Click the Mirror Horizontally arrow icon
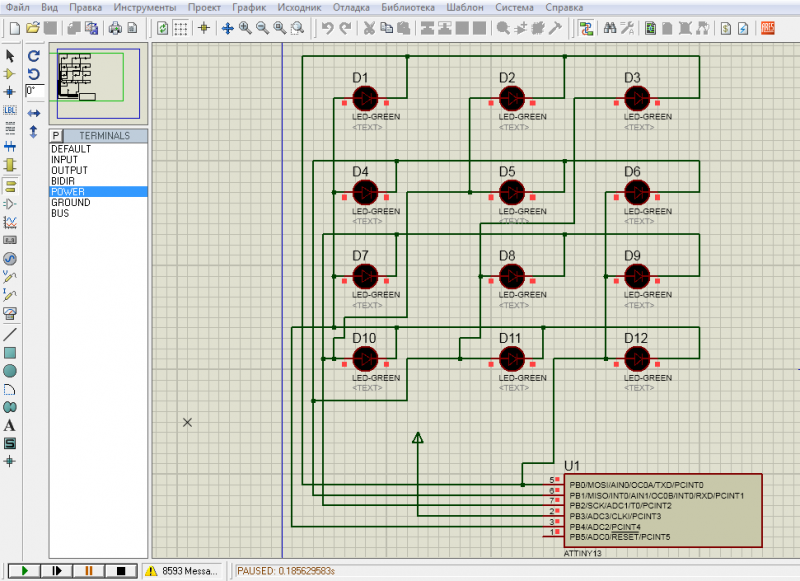Viewport: 800px width, 581px height. 33,113
